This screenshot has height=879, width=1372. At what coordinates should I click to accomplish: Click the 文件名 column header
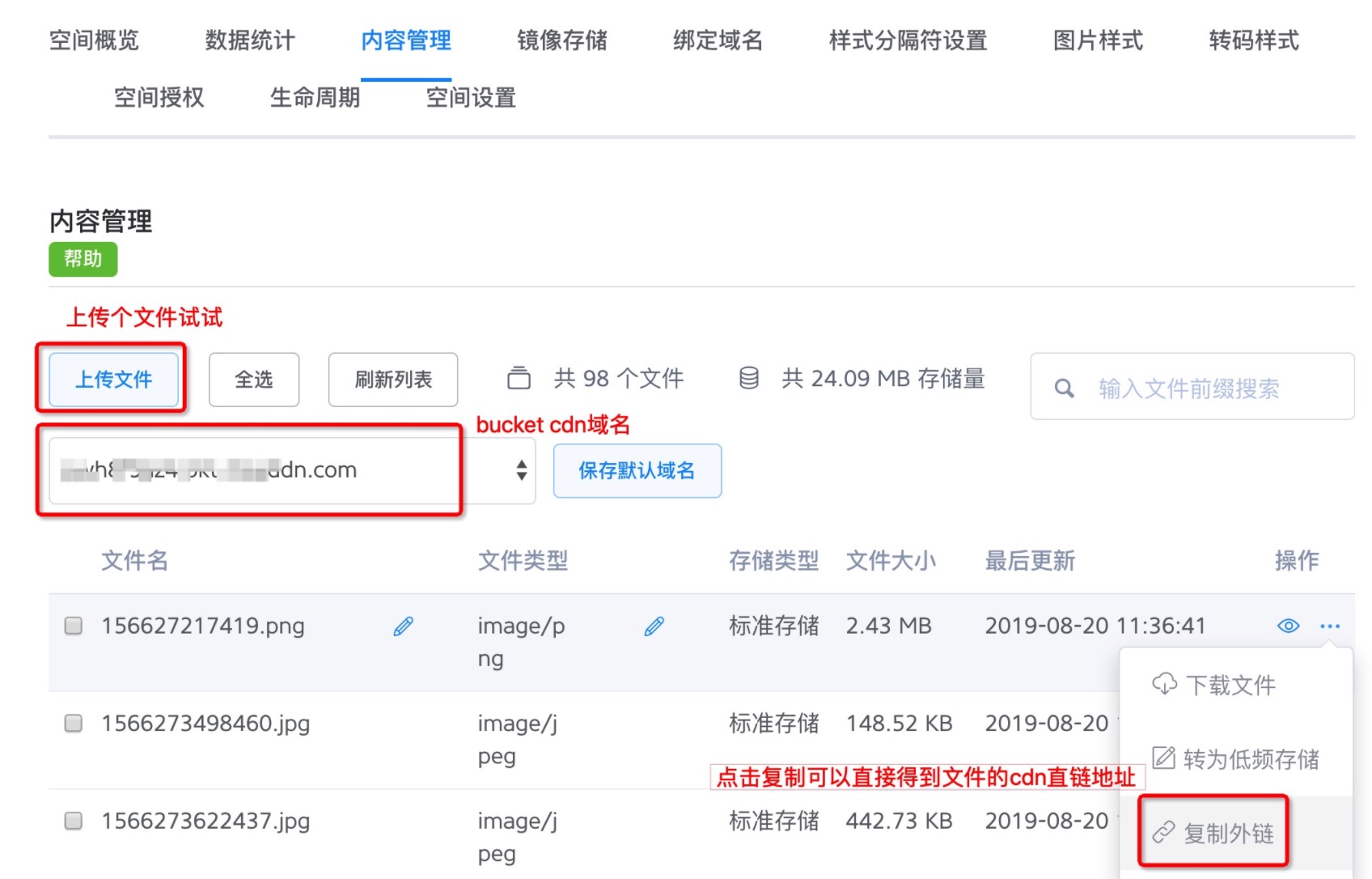click(135, 560)
